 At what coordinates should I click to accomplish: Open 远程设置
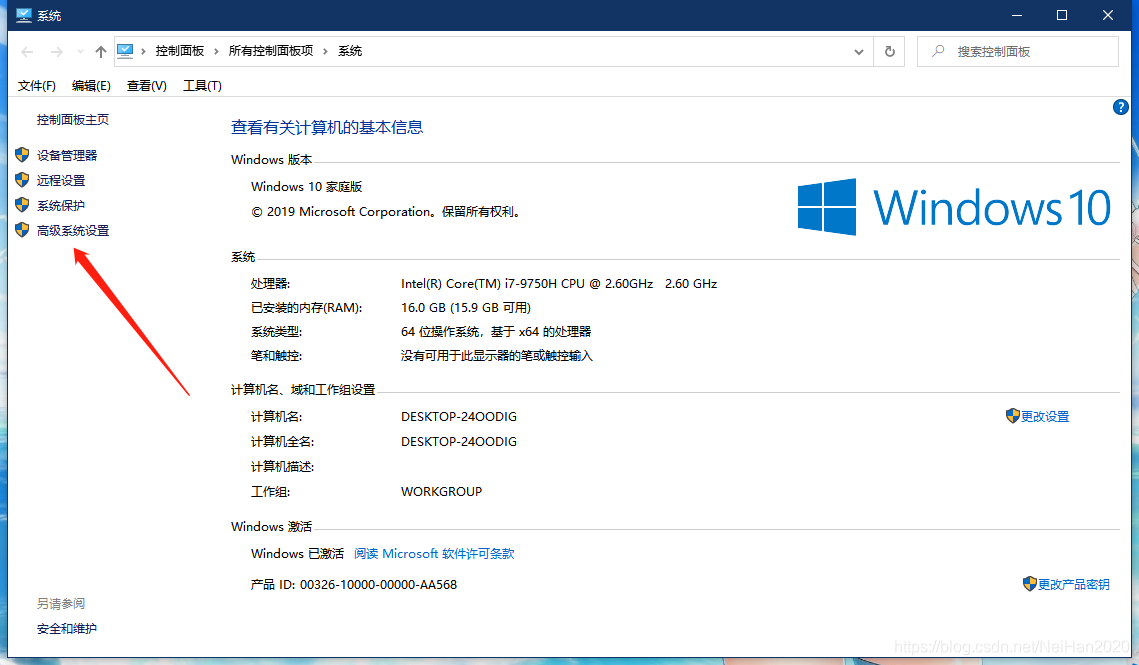[x=61, y=180]
